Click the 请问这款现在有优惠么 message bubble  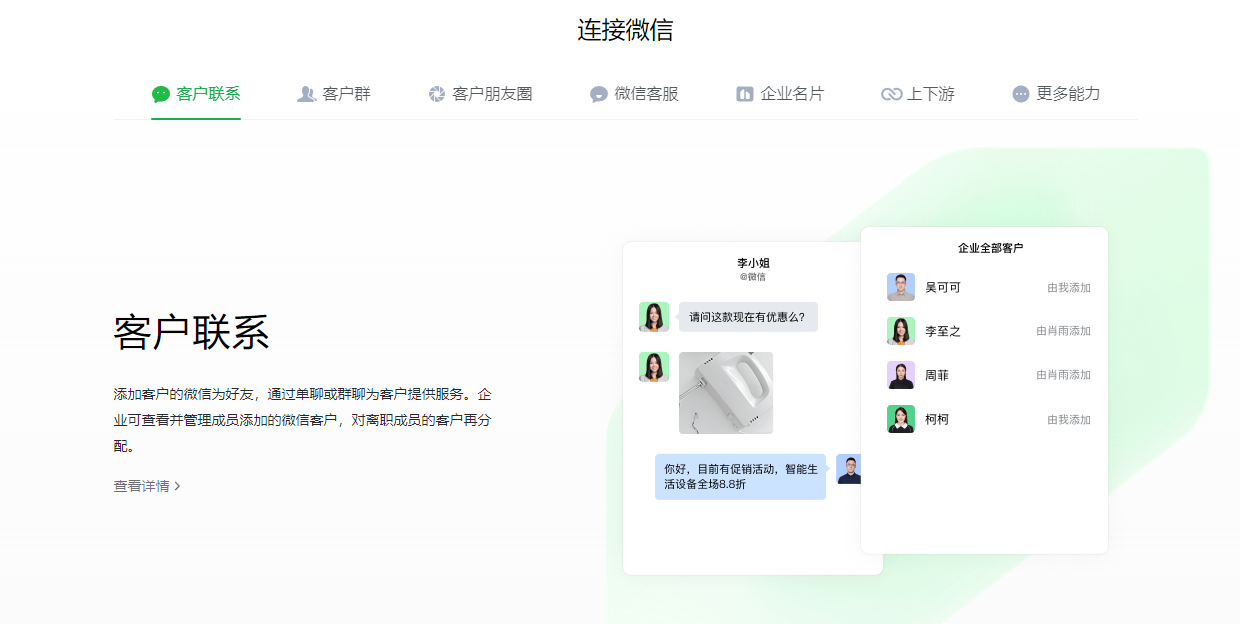pyautogui.click(x=747, y=317)
